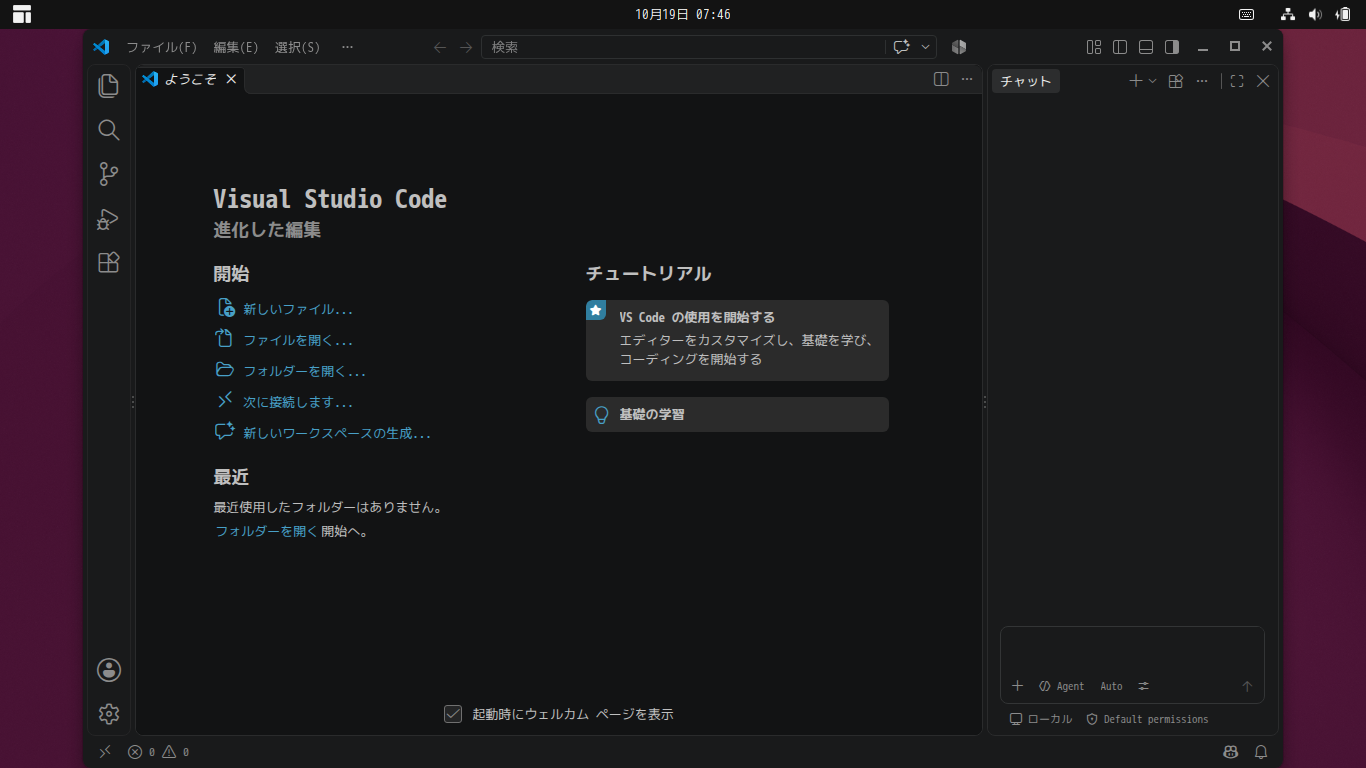Toggle show welcome page on startup checkbox
Image resolution: width=1366 pixels, height=768 pixels.
coord(453,714)
